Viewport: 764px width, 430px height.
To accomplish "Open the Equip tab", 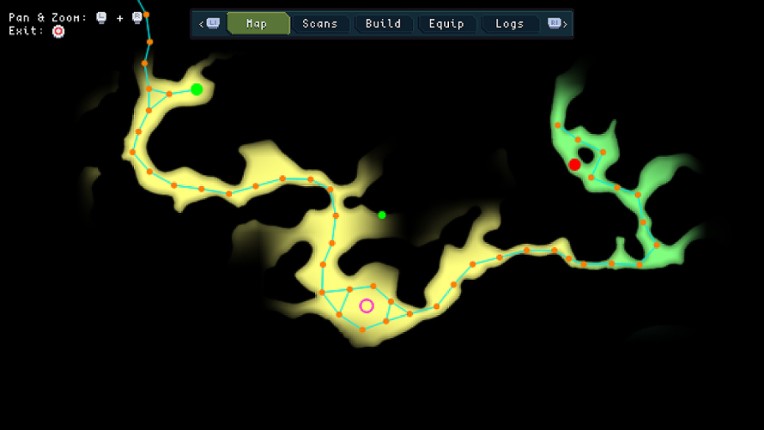I will 446,23.
